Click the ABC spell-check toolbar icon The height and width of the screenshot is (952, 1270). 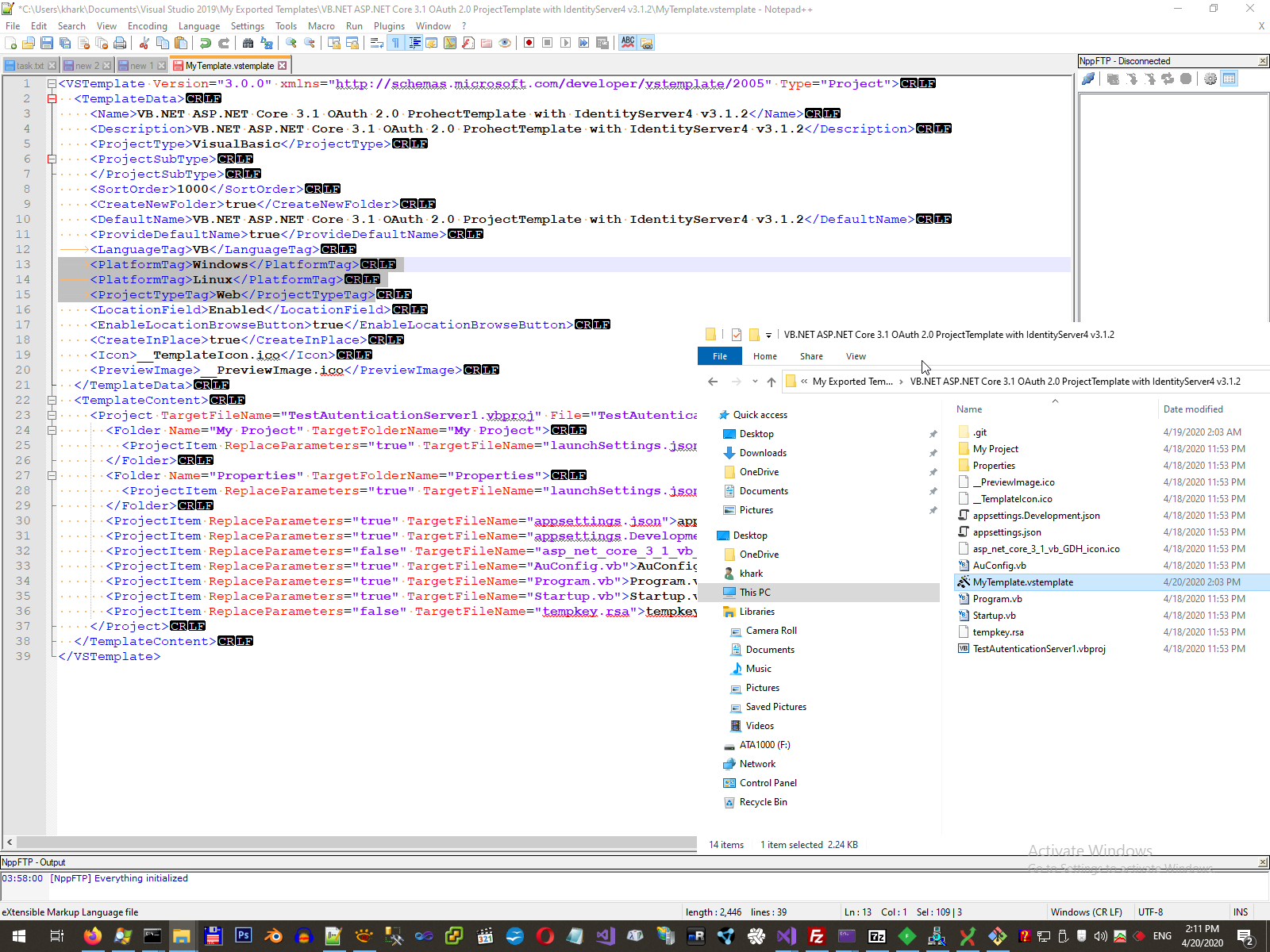tap(628, 43)
